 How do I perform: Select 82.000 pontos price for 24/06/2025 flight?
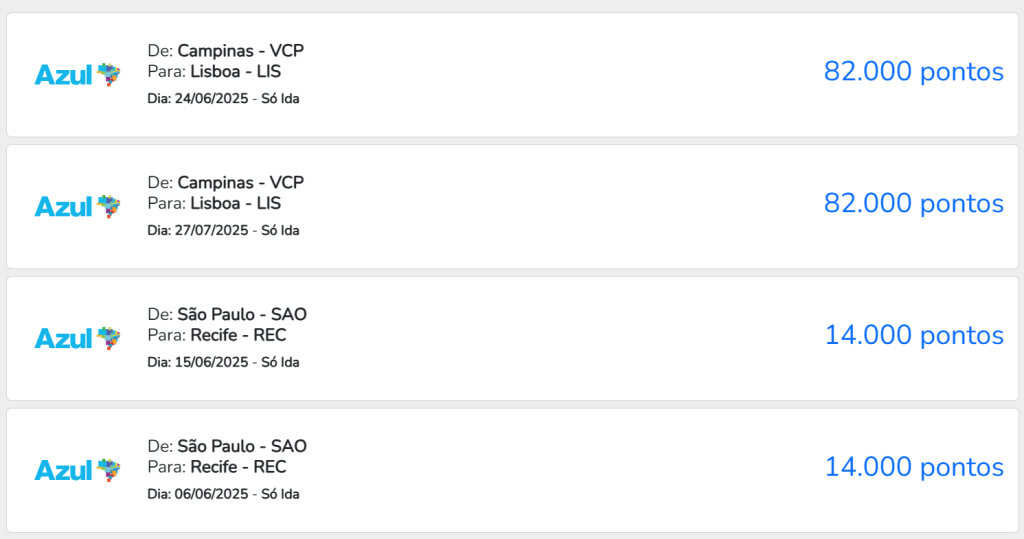[x=913, y=72]
